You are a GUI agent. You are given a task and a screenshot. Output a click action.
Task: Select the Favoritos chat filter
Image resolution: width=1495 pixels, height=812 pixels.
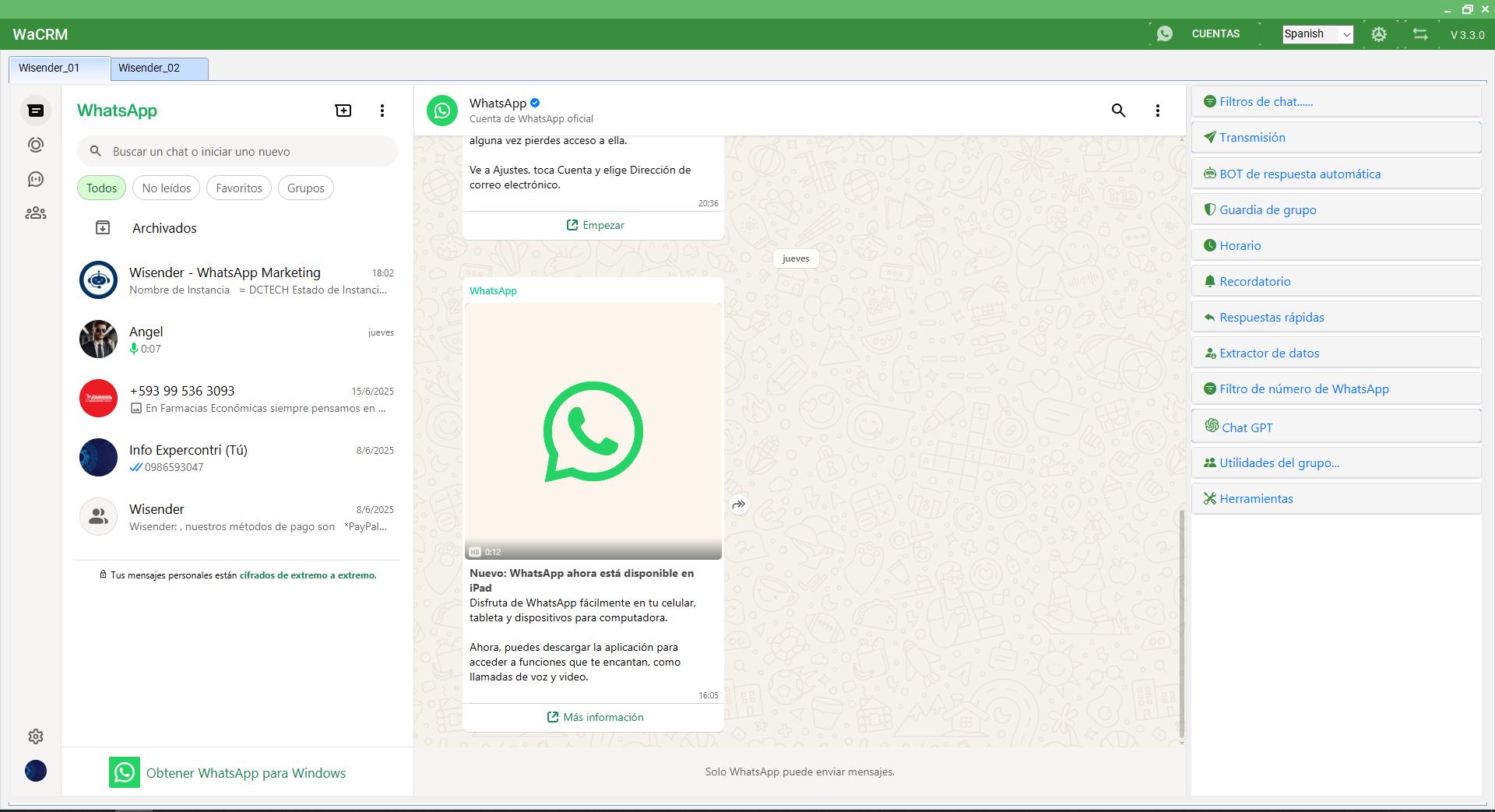click(239, 188)
